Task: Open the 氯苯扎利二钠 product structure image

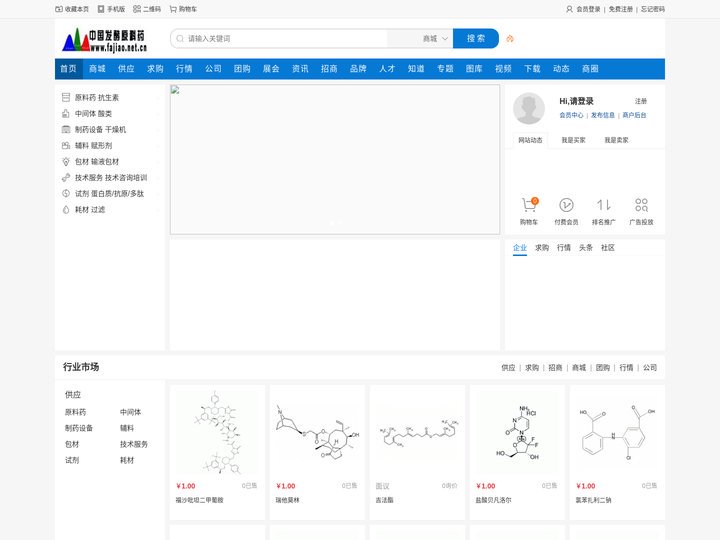Action: click(x=617, y=432)
